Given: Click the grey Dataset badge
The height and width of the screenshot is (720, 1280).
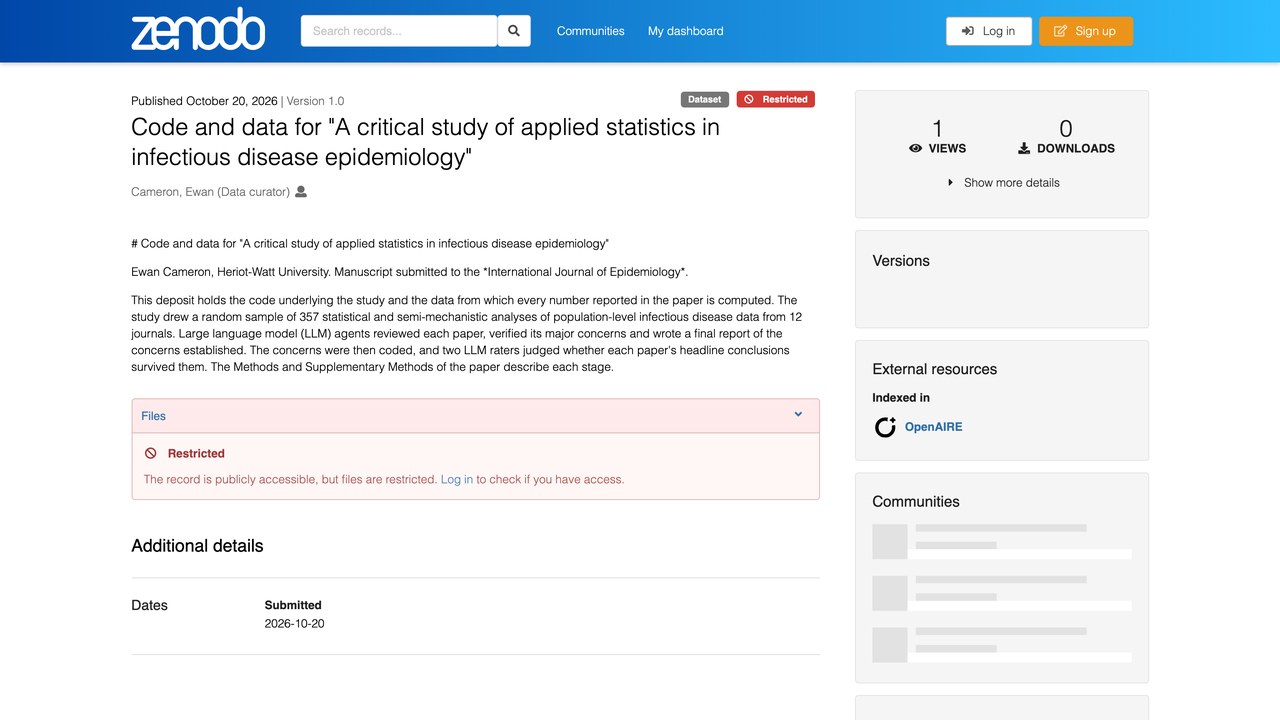Looking at the screenshot, I should pyautogui.click(x=705, y=99).
